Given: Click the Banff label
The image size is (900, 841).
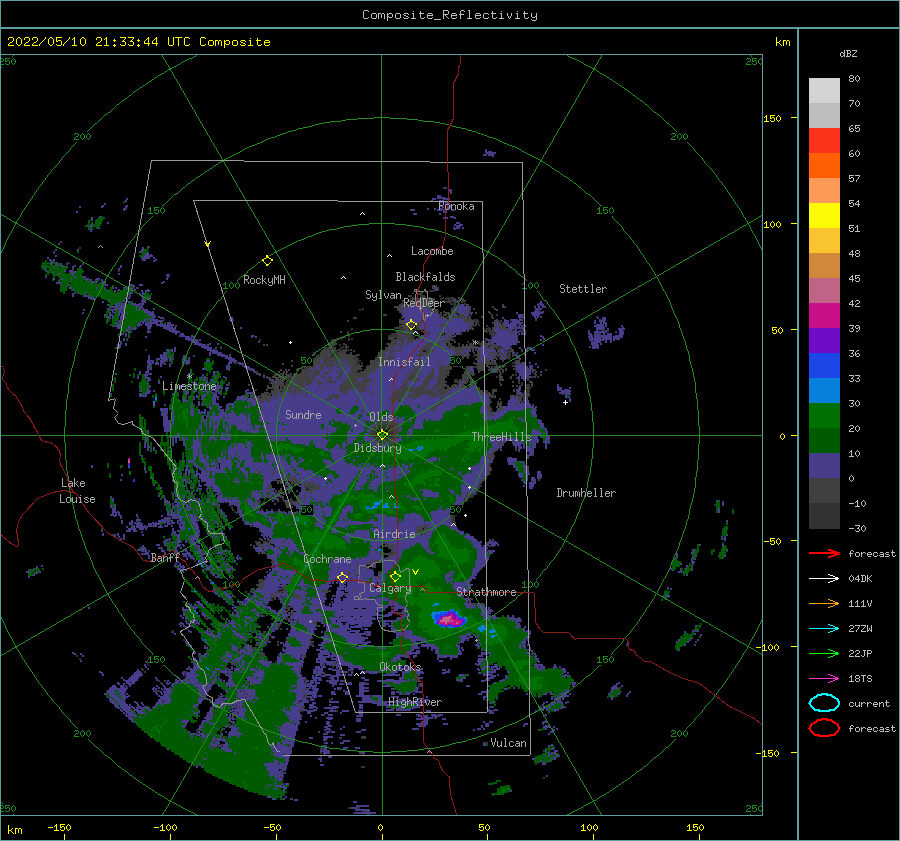Looking at the screenshot, I should [165, 557].
